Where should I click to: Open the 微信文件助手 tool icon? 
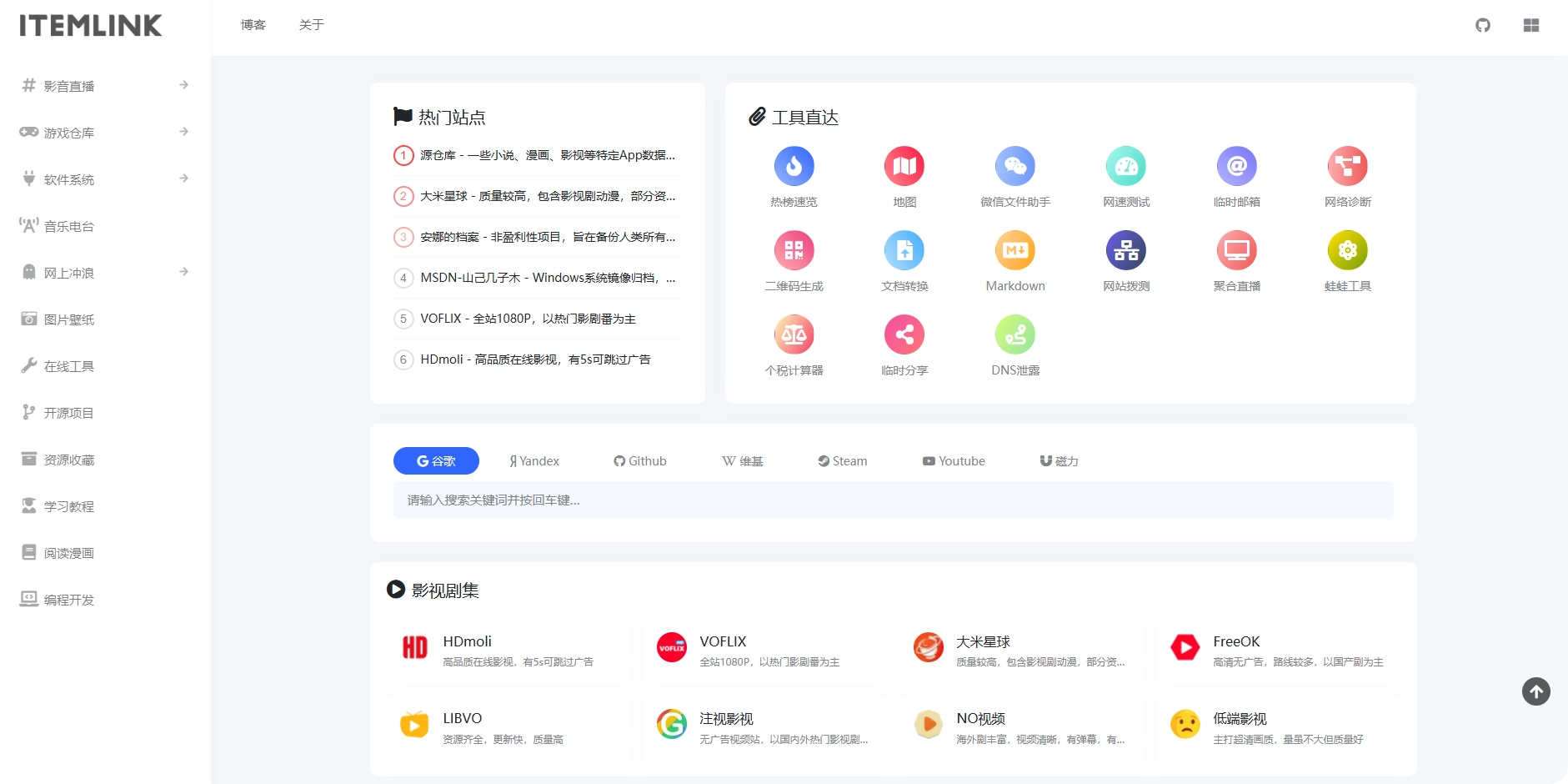[1014, 167]
